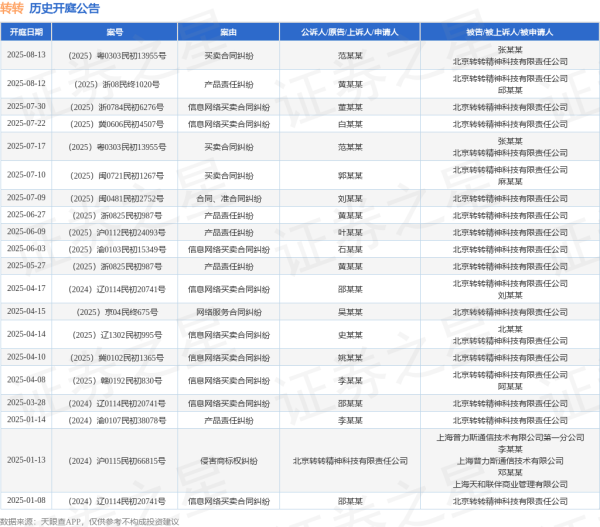The height and width of the screenshot is (527, 600).
Task: Click the 案号 column header
Action: [116, 32]
